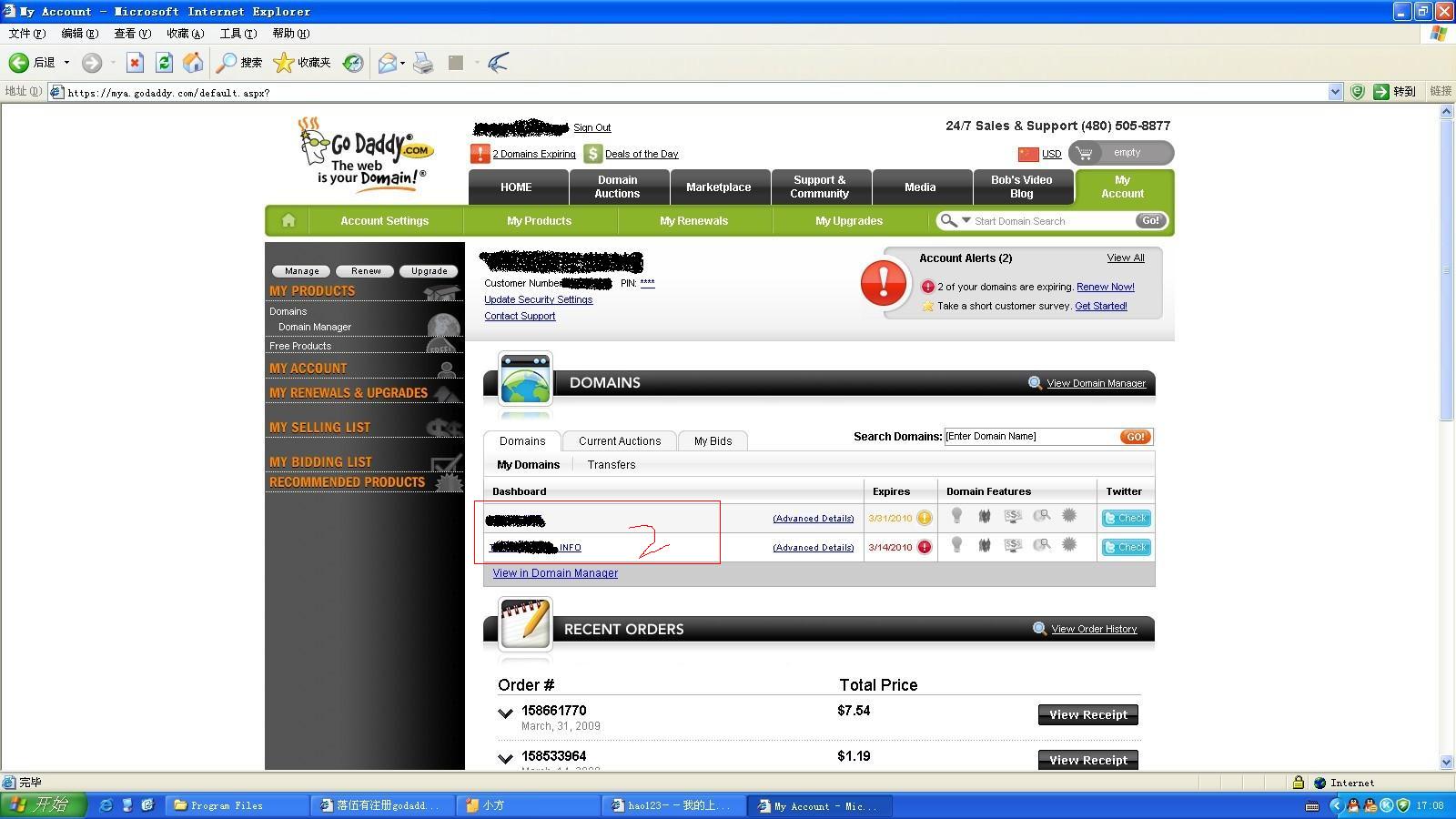Click View Receipt for order 158661770
The width and height of the screenshot is (1456, 819).
pyautogui.click(x=1088, y=714)
